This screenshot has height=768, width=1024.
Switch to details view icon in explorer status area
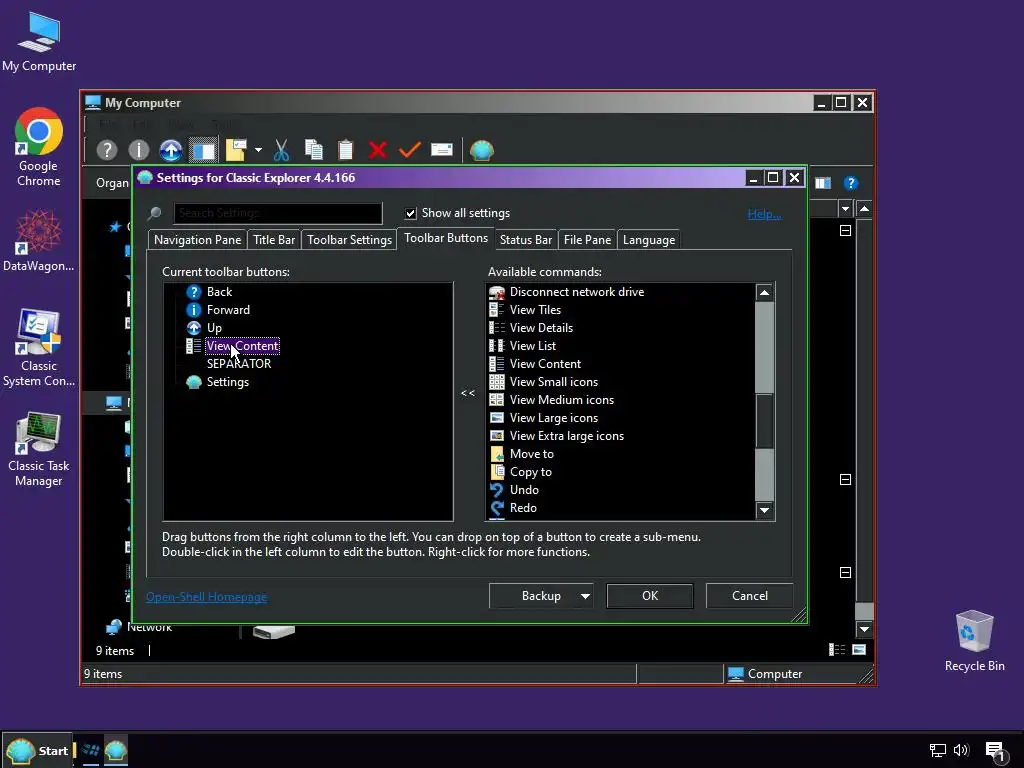837,649
